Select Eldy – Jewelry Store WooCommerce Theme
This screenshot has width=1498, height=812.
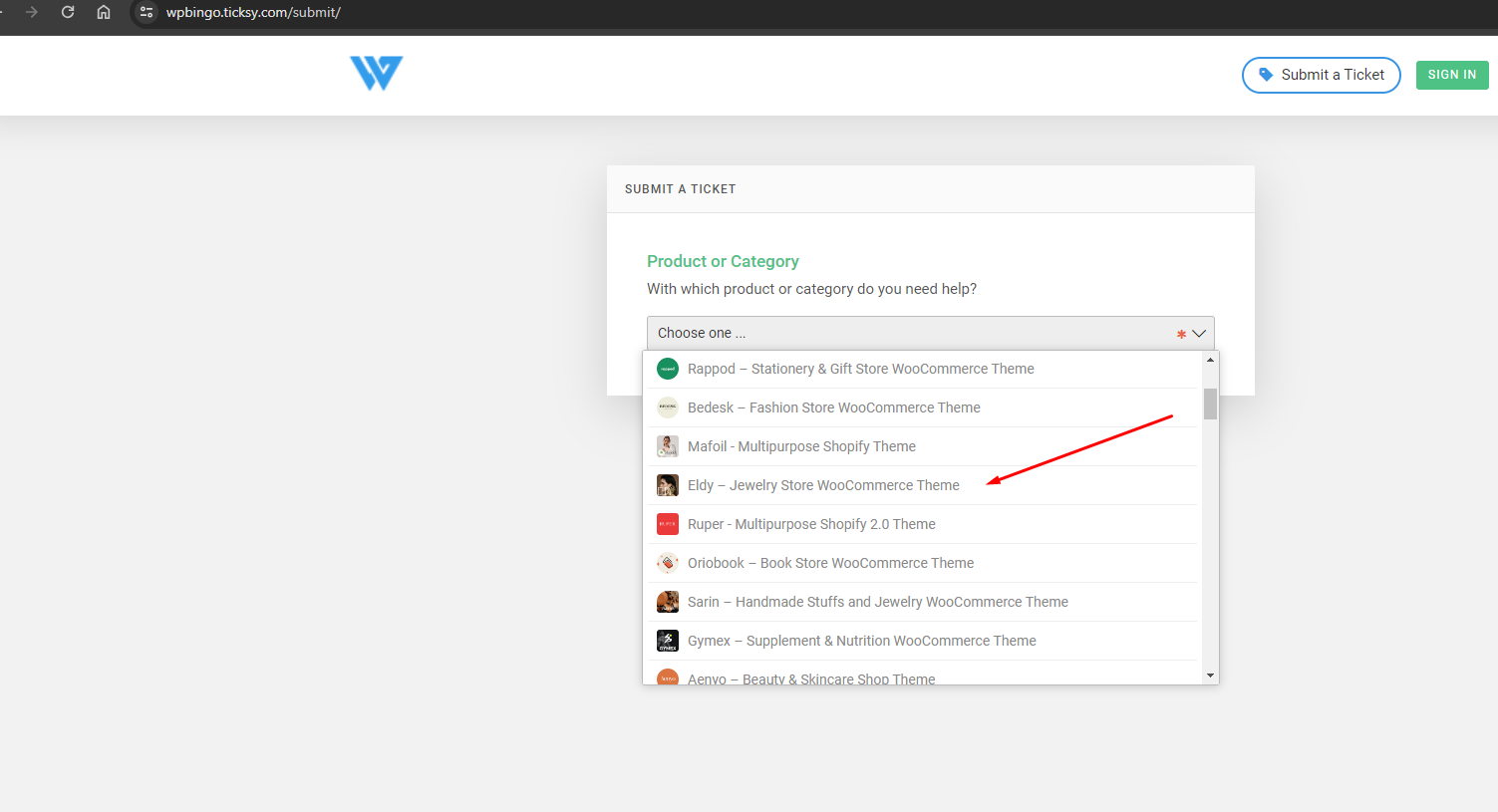(x=923, y=485)
